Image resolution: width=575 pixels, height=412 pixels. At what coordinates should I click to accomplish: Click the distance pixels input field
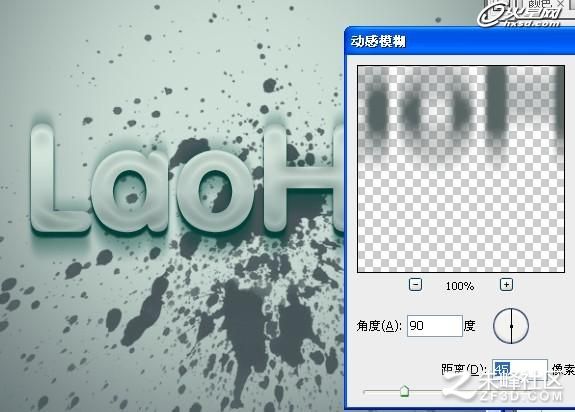coord(520,368)
